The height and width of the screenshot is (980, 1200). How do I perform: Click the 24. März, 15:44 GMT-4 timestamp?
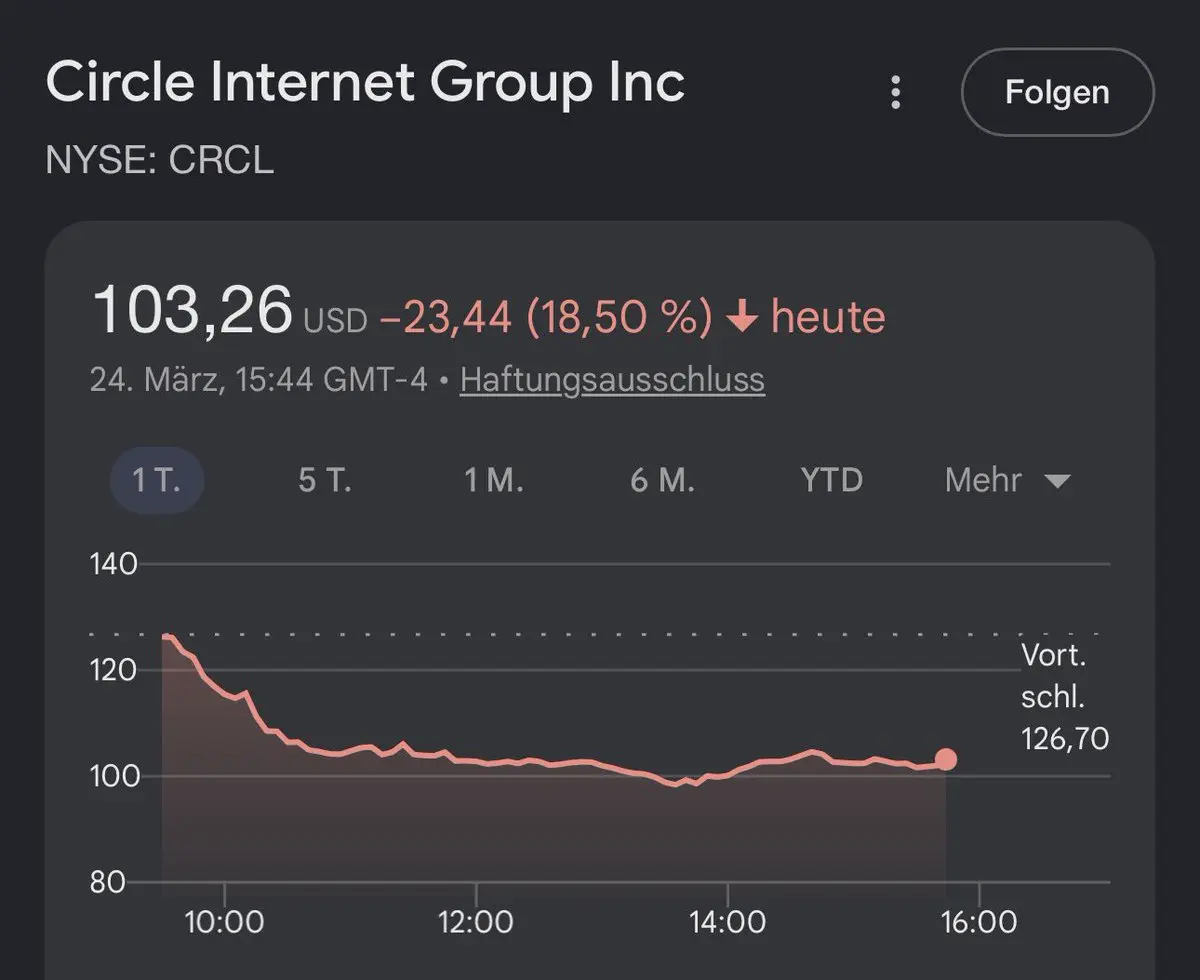pos(258,380)
